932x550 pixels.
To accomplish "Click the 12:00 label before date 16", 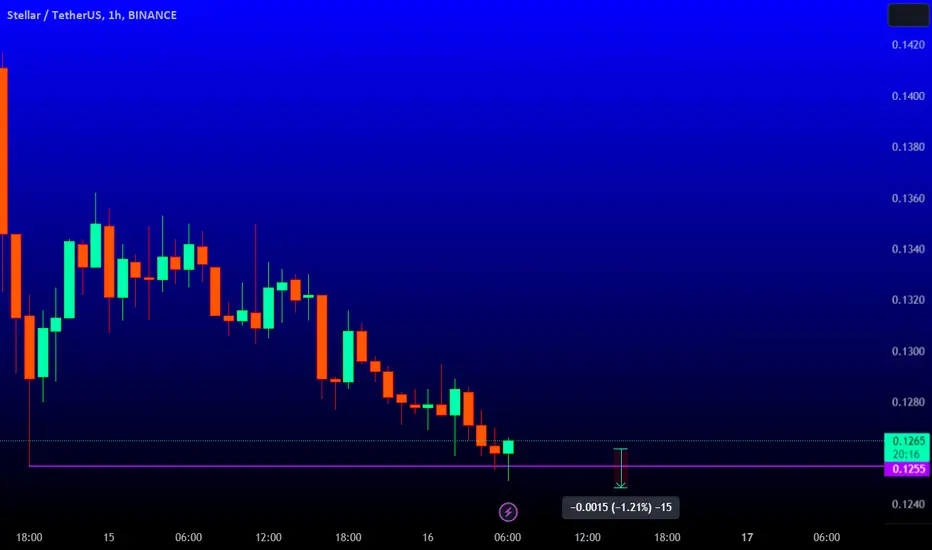I will (268, 538).
